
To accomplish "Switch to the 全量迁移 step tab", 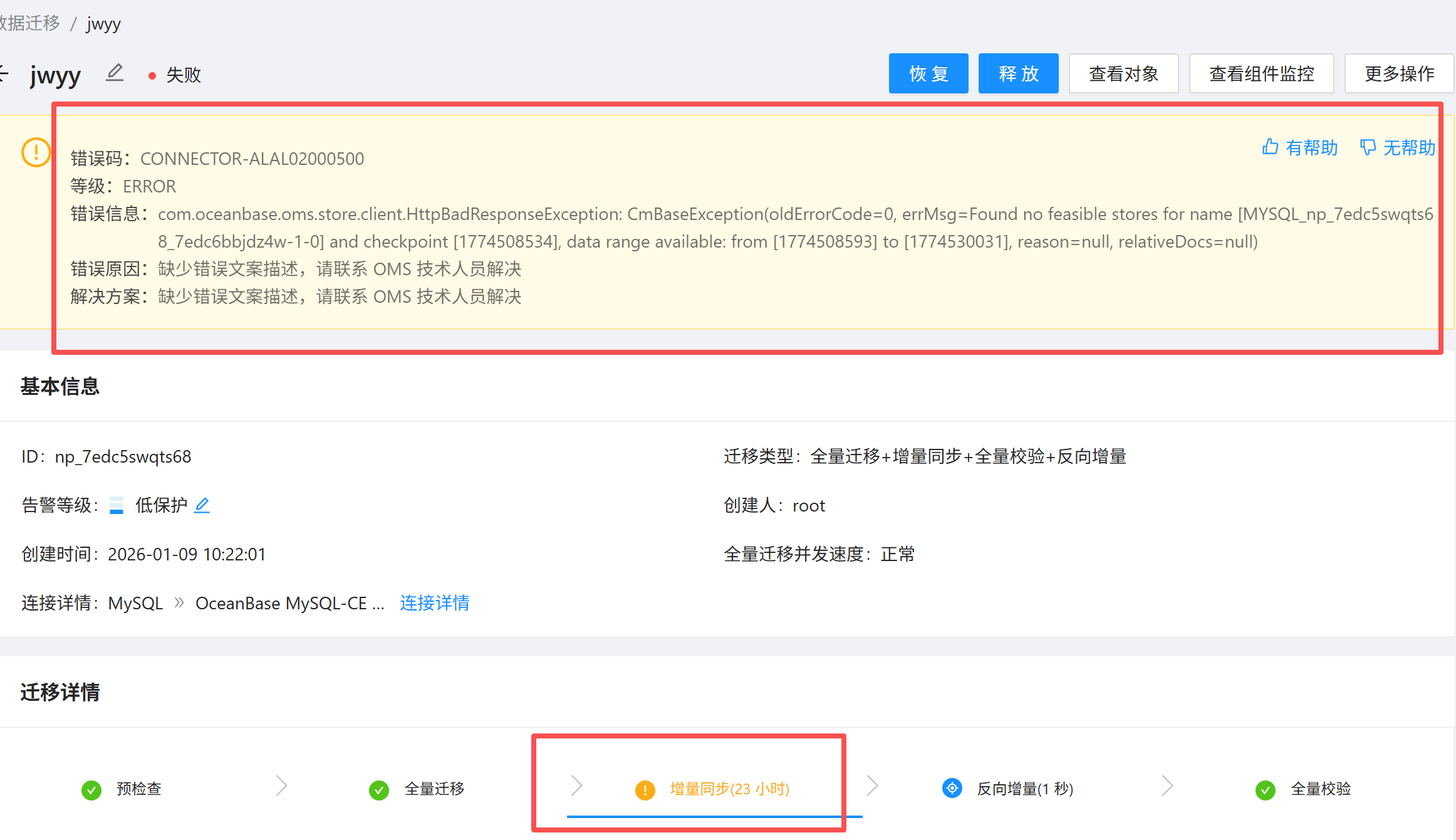I will click(434, 789).
